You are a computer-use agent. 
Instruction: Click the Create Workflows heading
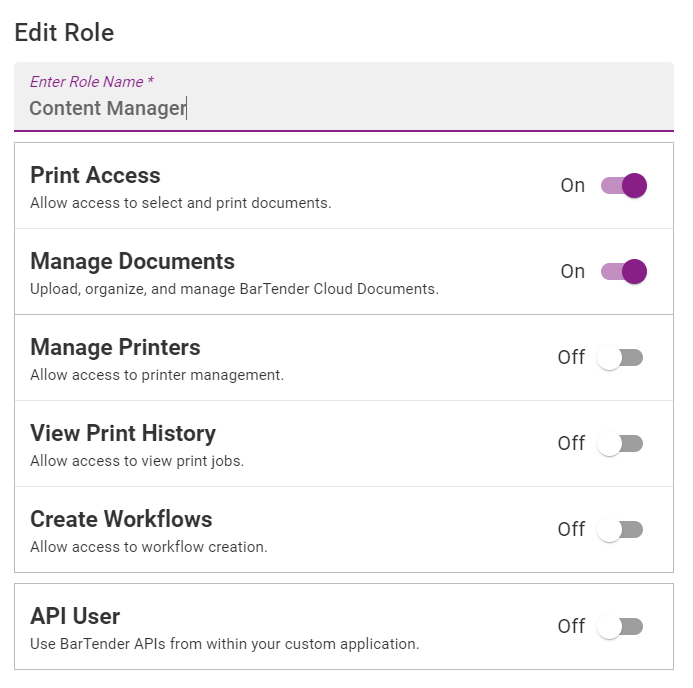pyautogui.click(x=121, y=519)
